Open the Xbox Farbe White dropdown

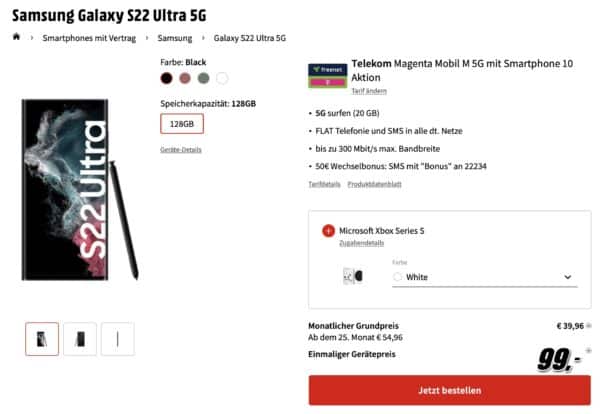coord(485,277)
